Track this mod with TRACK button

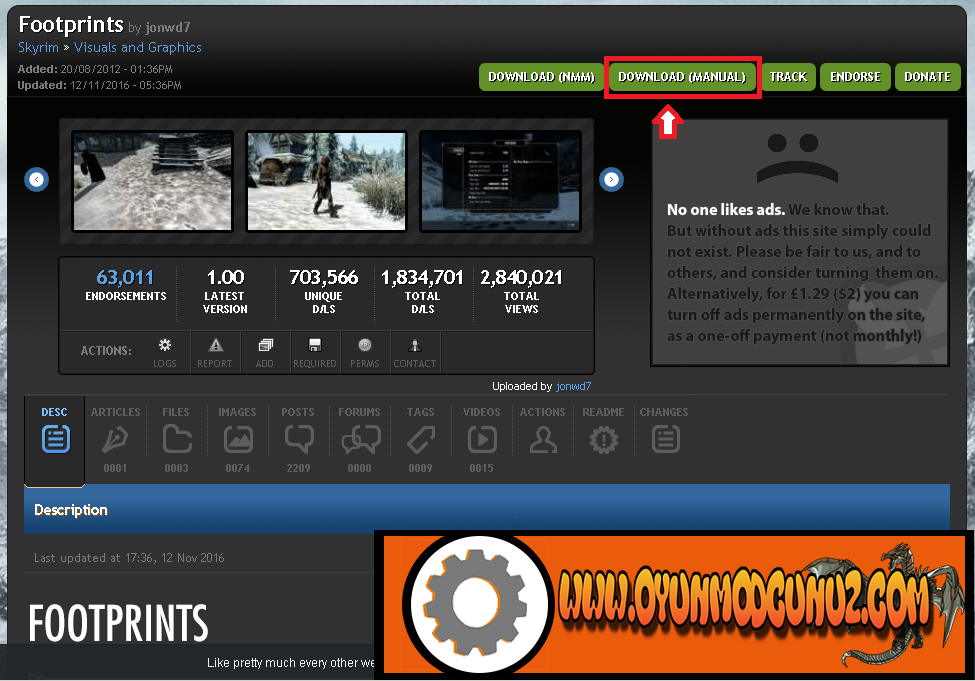[788, 77]
